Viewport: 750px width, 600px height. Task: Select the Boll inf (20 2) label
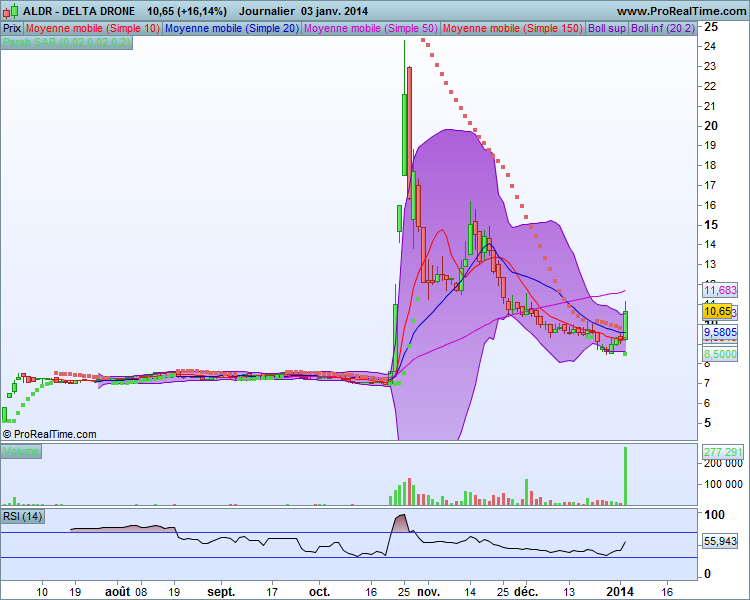(662, 28)
